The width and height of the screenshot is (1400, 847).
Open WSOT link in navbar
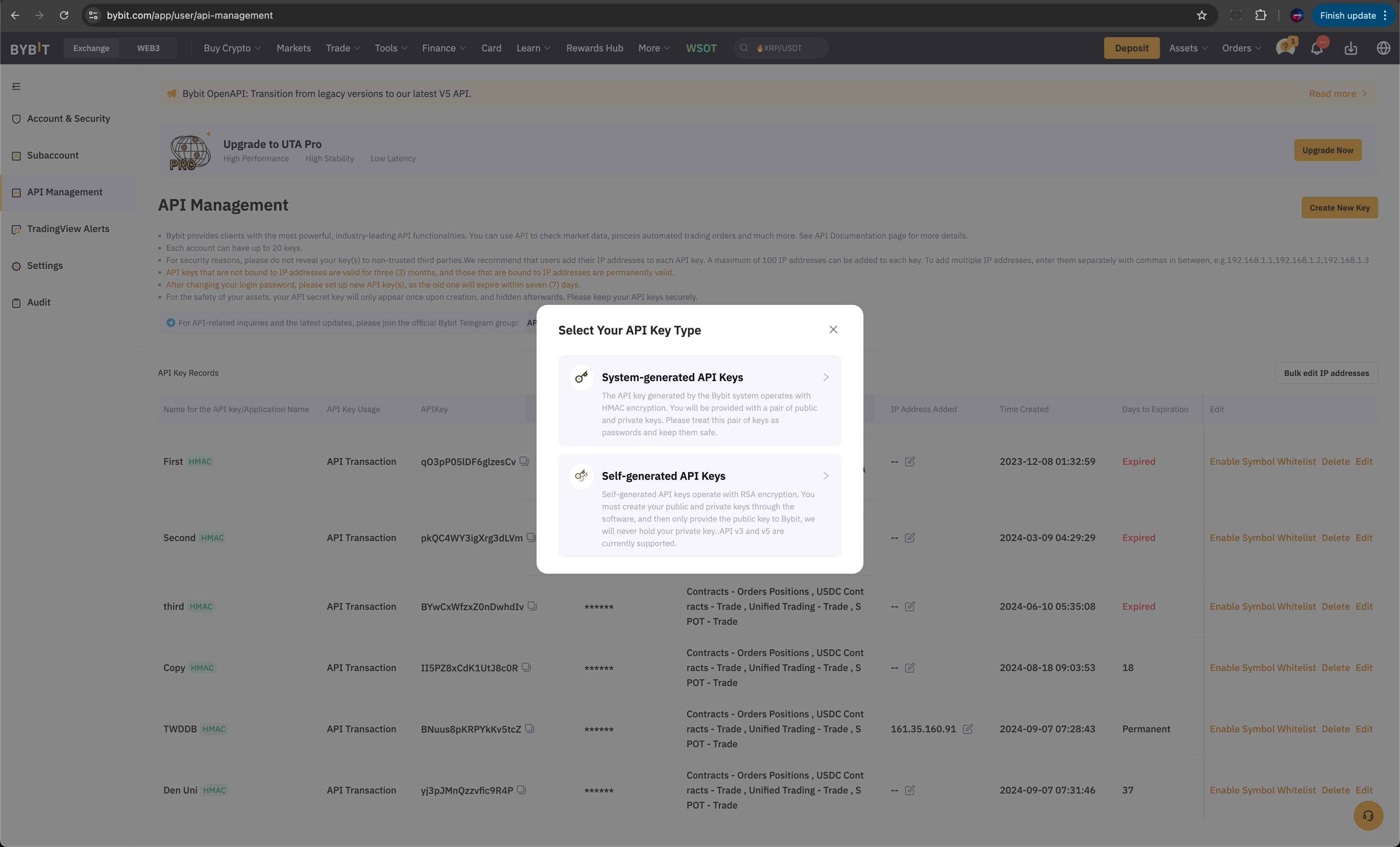(701, 48)
